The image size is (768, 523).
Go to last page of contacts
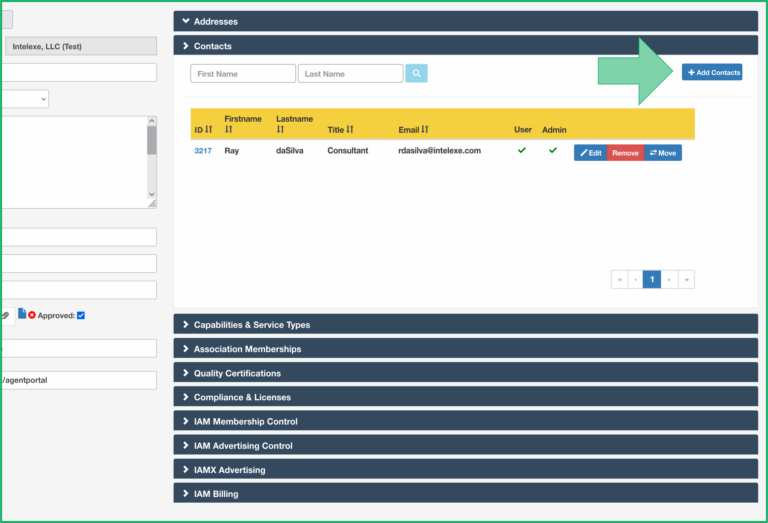(687, 280)
